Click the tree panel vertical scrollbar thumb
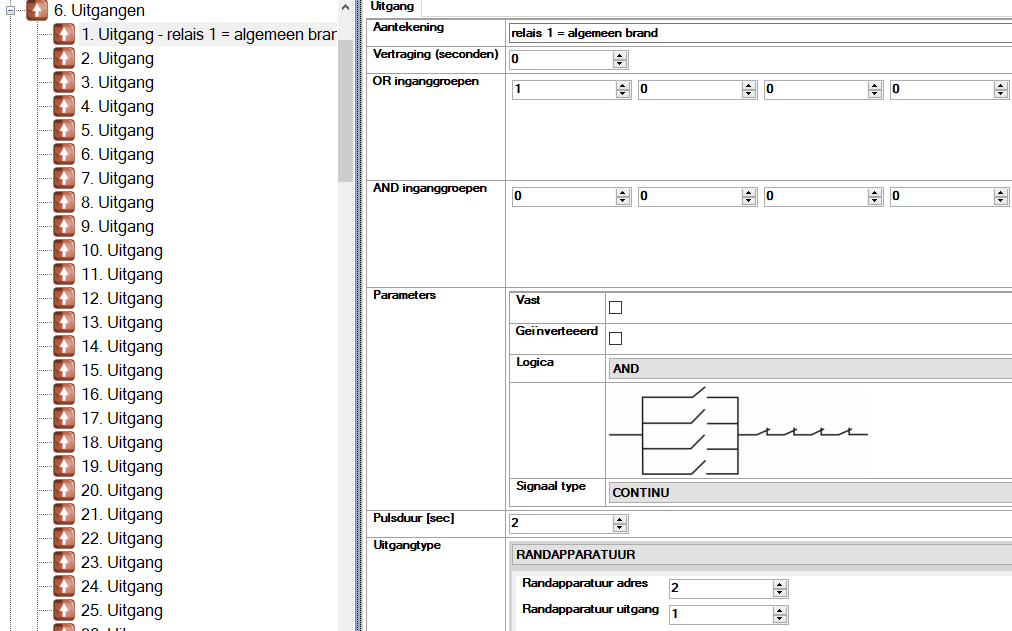1012x631 pixels. coord(345,110)
